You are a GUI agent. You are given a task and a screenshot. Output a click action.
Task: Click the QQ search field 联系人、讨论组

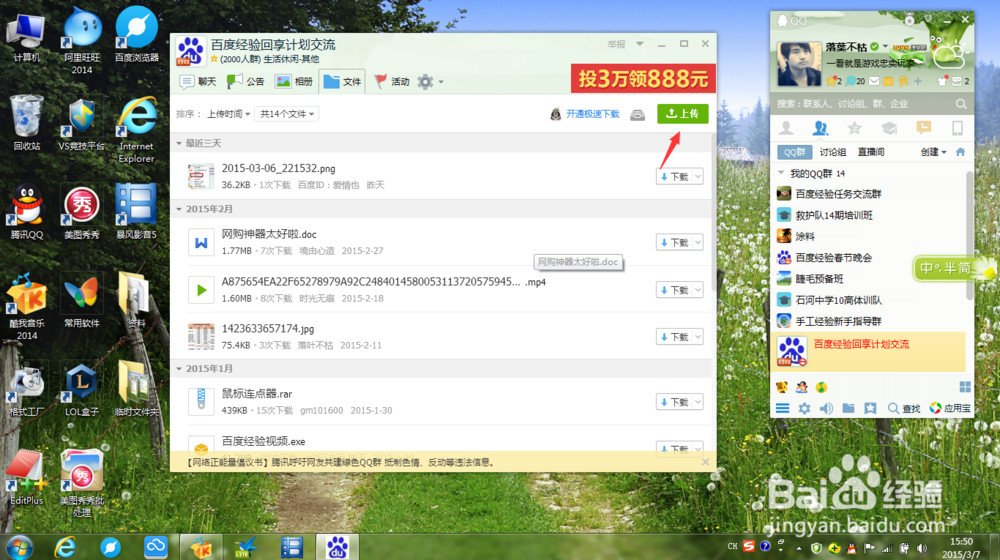[864, 104]
